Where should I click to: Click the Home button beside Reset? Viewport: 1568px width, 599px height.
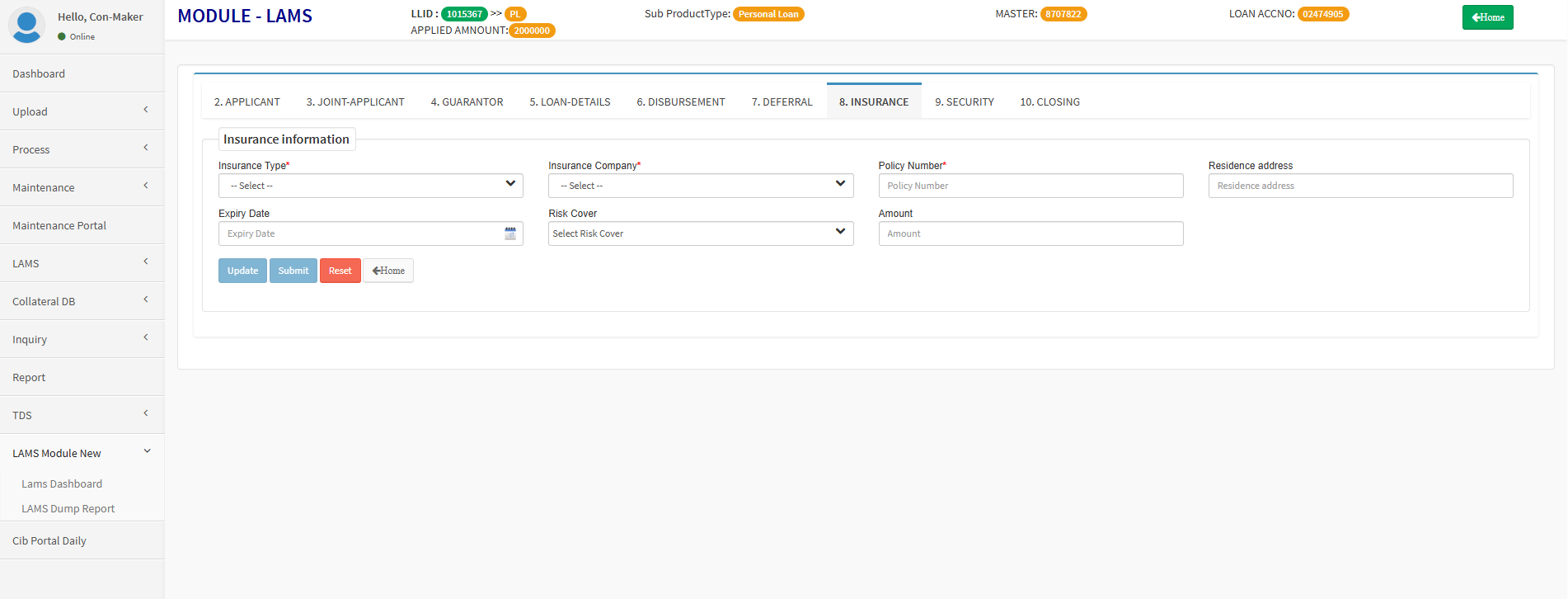pyautogui.click(x=388, y=271)
